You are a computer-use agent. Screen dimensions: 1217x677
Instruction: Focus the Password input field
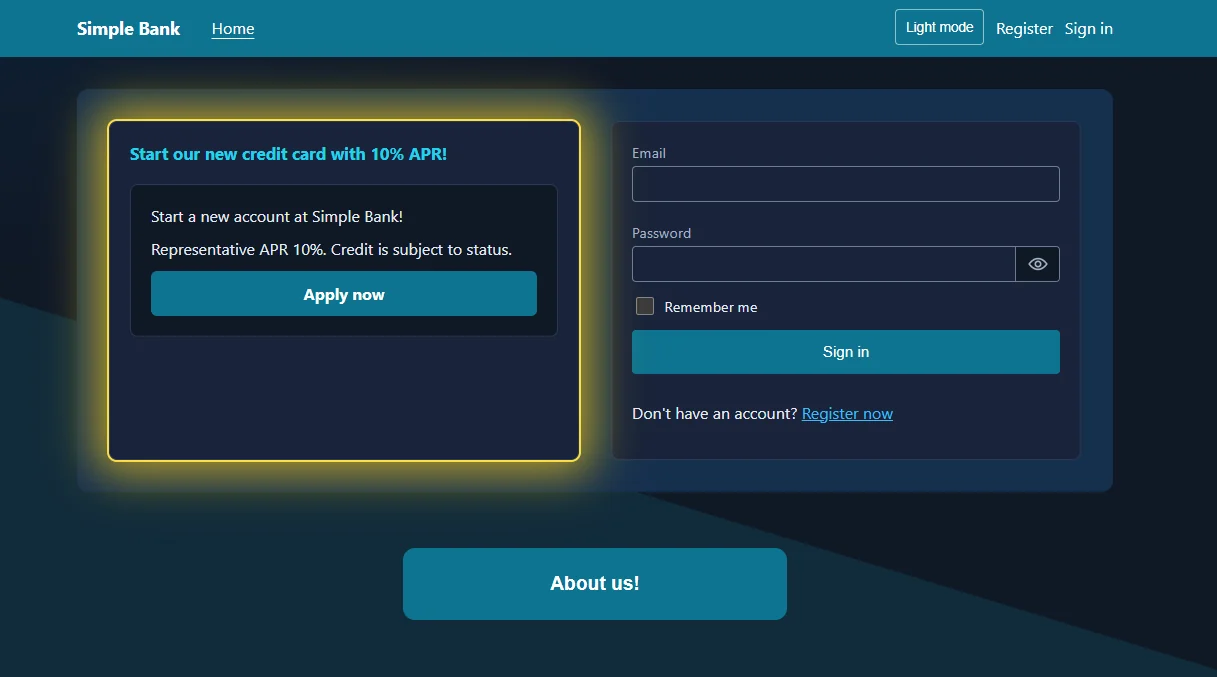click(x=824, y=264)
